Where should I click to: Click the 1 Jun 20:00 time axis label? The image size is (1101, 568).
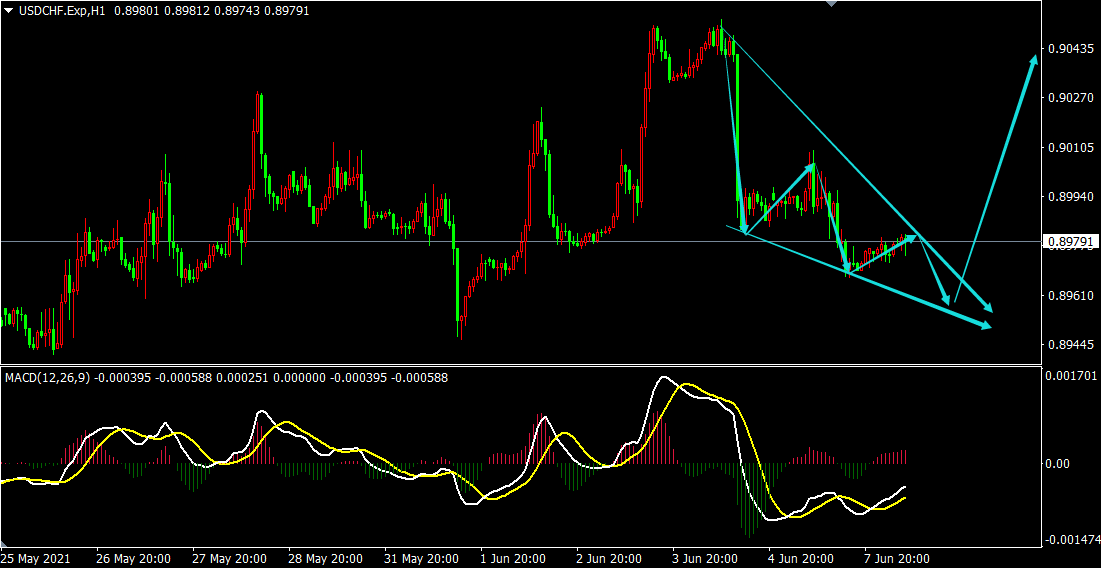pos(513,558)
